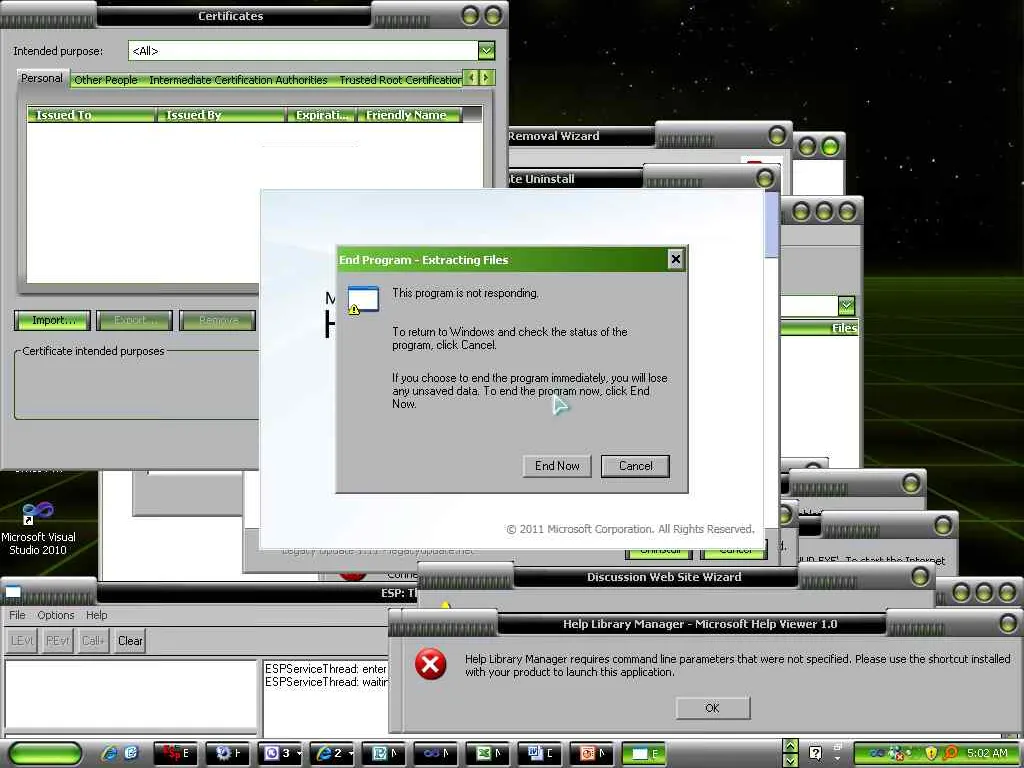Click the greyed Remove button
Image resolution: width=1024 pixels, height=768 pixels.
pyautogui.click(x=218, y=320)
